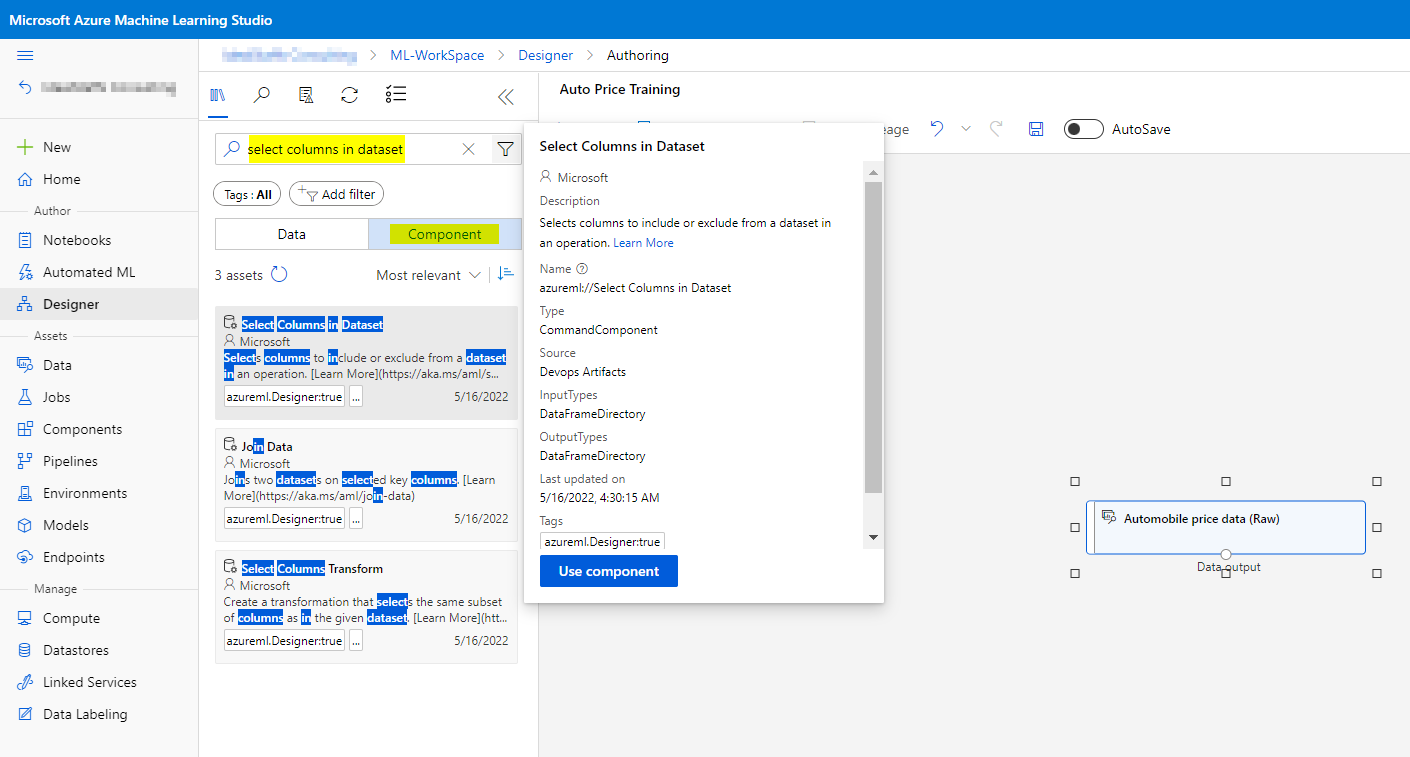Open the checklist icon in panel toolbar
This screenshot has height=757, width=1410.
pyautogui.click(x=395, y=95)
